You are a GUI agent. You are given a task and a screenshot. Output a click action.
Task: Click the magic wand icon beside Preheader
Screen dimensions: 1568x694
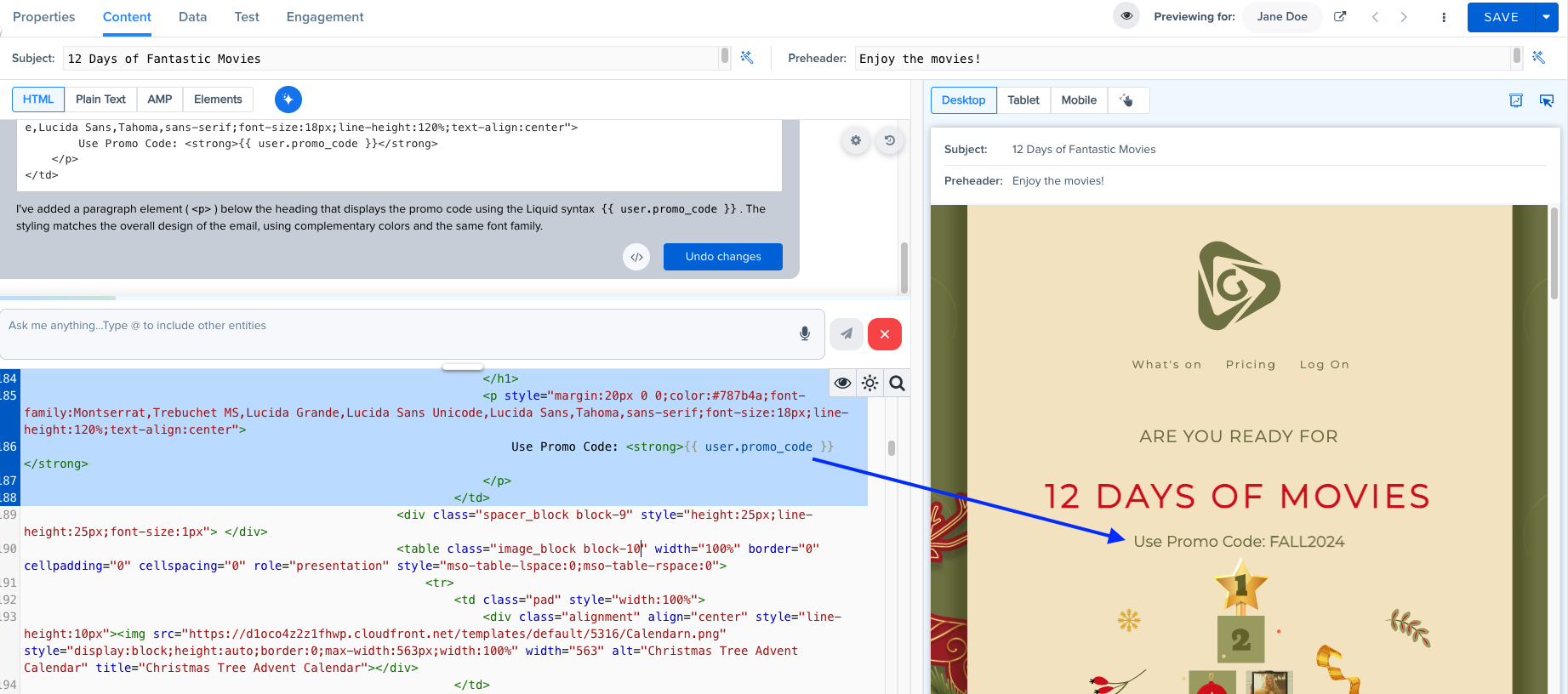click(x=1538, y=57)
